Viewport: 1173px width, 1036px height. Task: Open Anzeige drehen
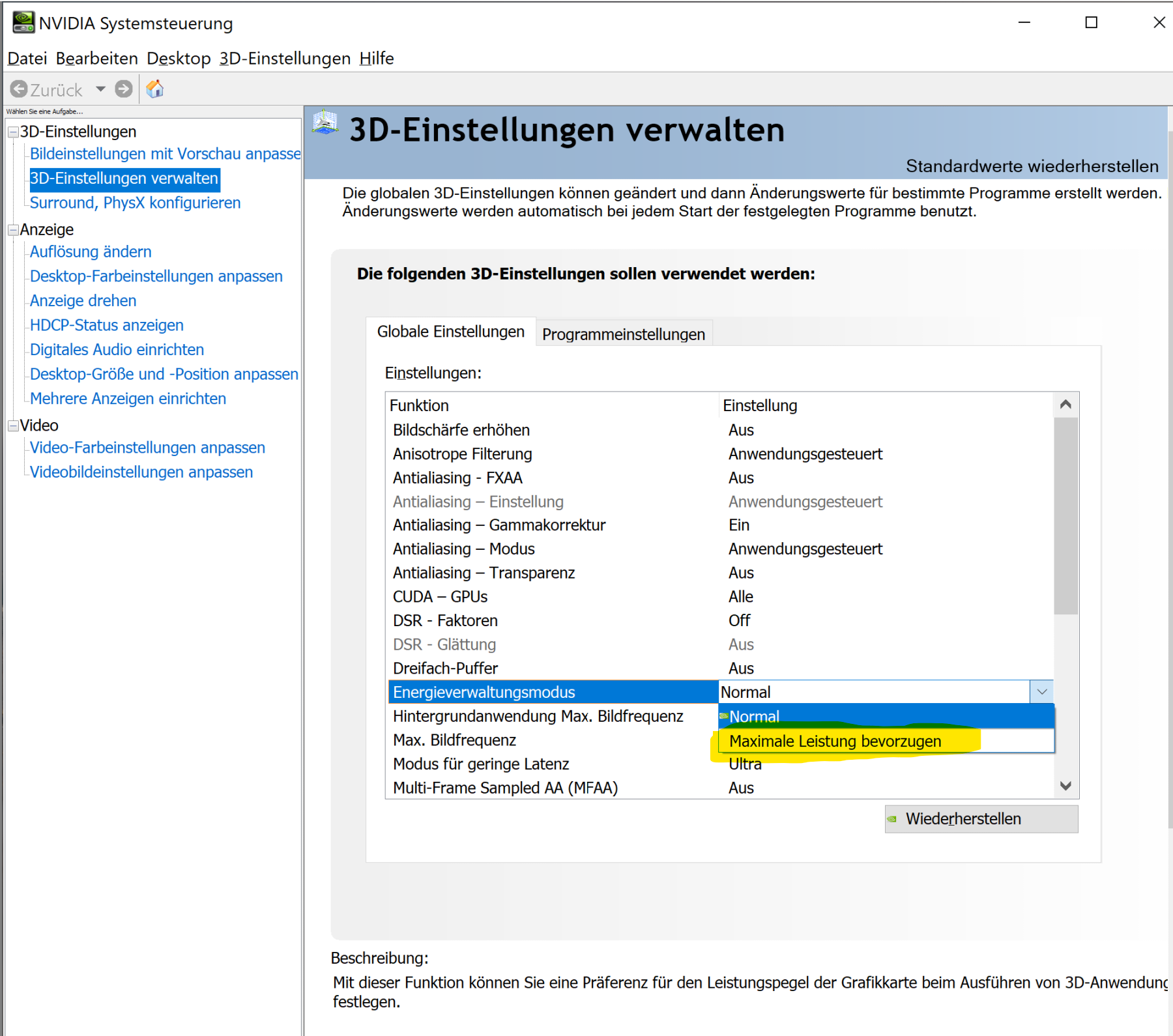[83, 300]
